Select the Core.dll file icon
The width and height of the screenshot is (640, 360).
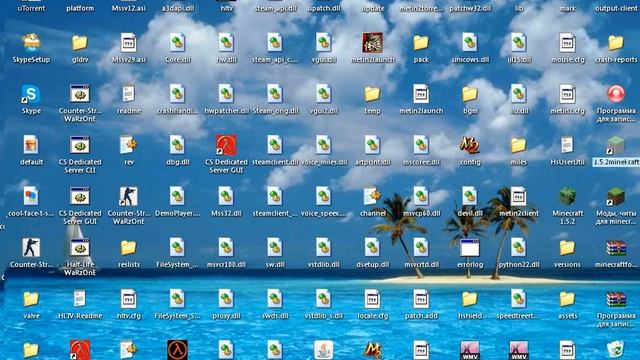178,43
